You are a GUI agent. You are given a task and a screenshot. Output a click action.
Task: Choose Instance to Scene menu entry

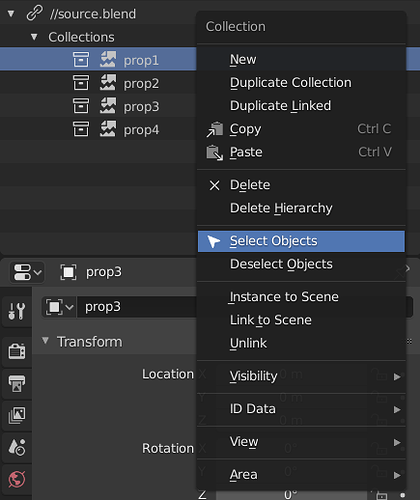click(301, 297)
